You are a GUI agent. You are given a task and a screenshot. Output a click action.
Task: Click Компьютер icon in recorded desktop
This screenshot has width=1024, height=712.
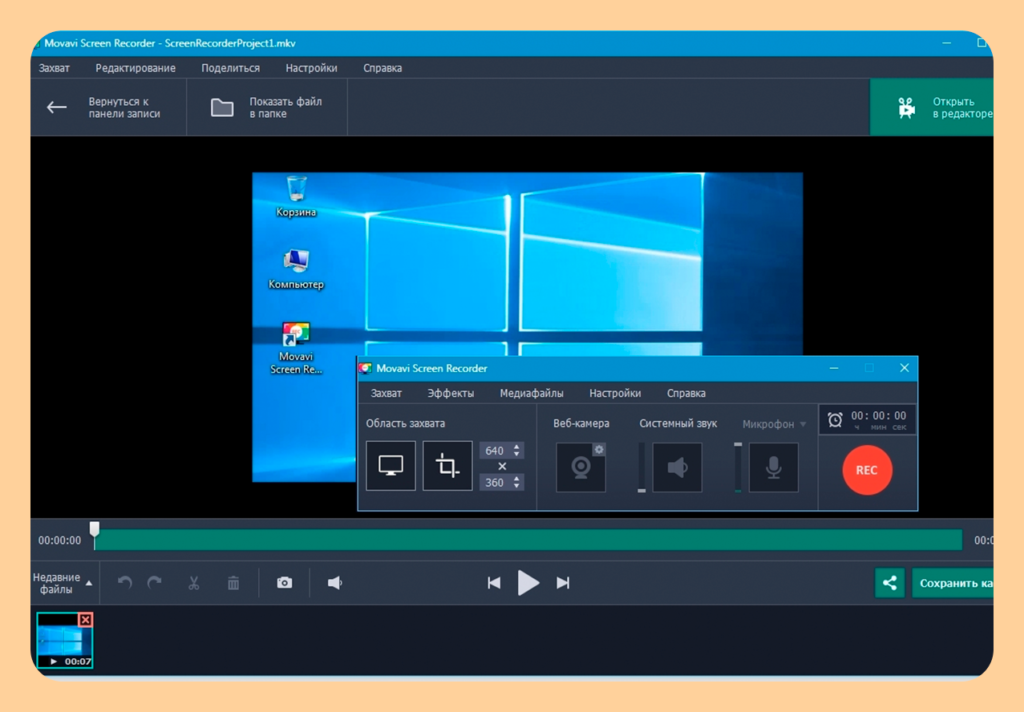296,268
